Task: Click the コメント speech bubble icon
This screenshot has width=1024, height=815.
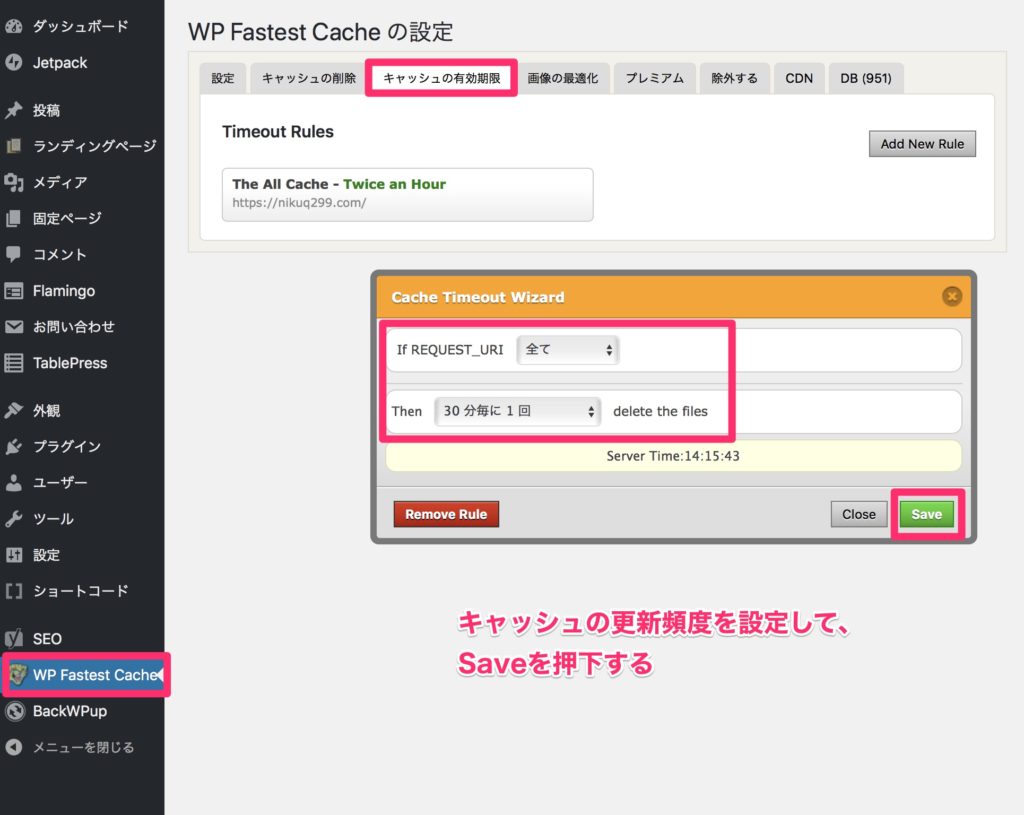Action: pyautogui.click(x=14, y=254)
